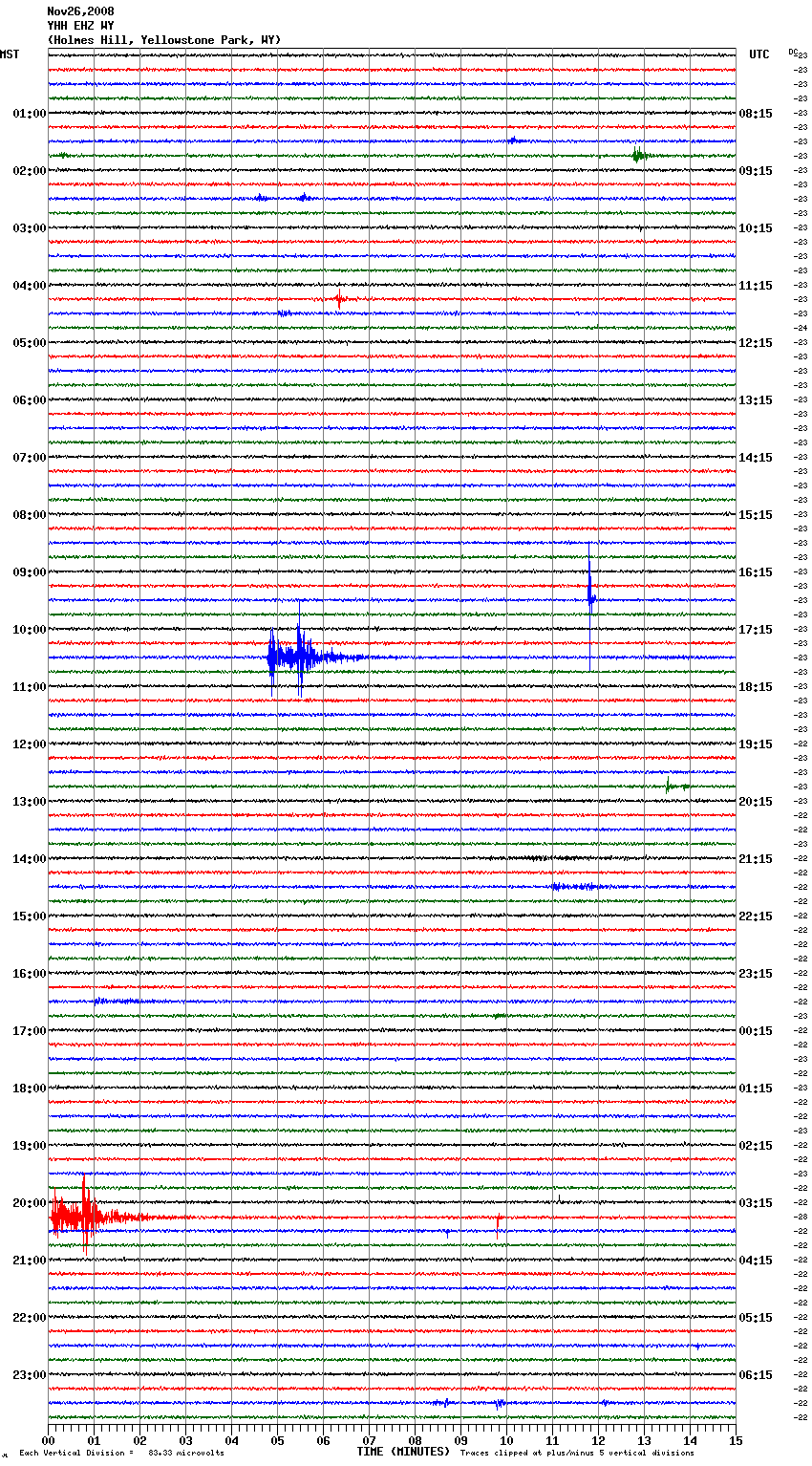Select the 21:00 MST time label

tap(30, 1261)
